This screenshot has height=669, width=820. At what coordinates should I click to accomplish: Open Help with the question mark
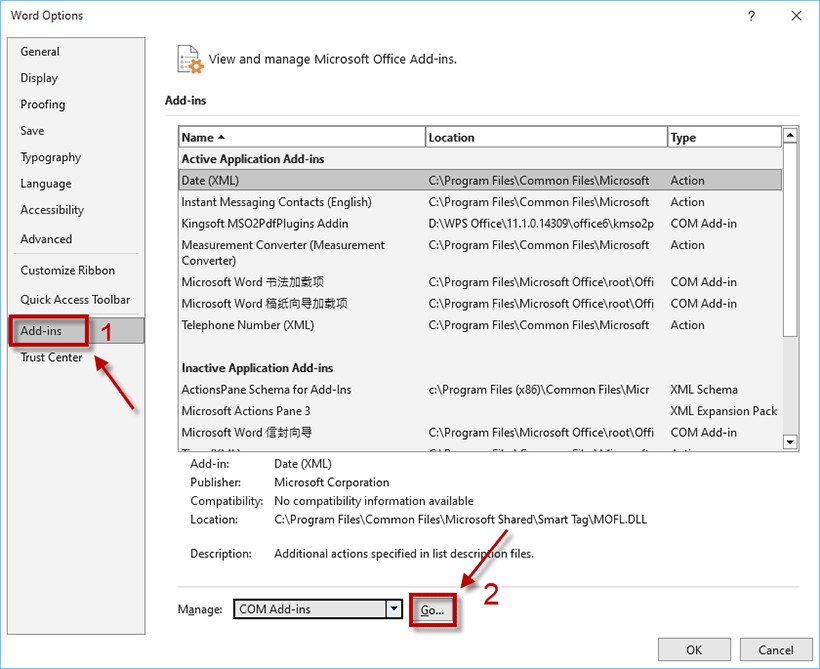(x=751, y=16)
